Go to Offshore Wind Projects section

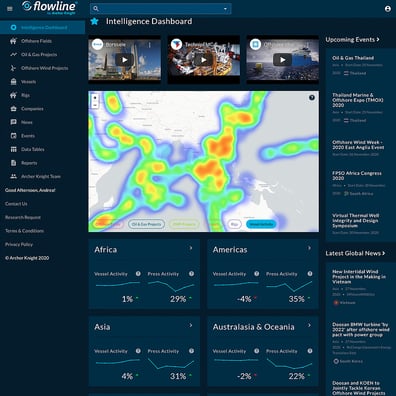(x=43, y=68)
